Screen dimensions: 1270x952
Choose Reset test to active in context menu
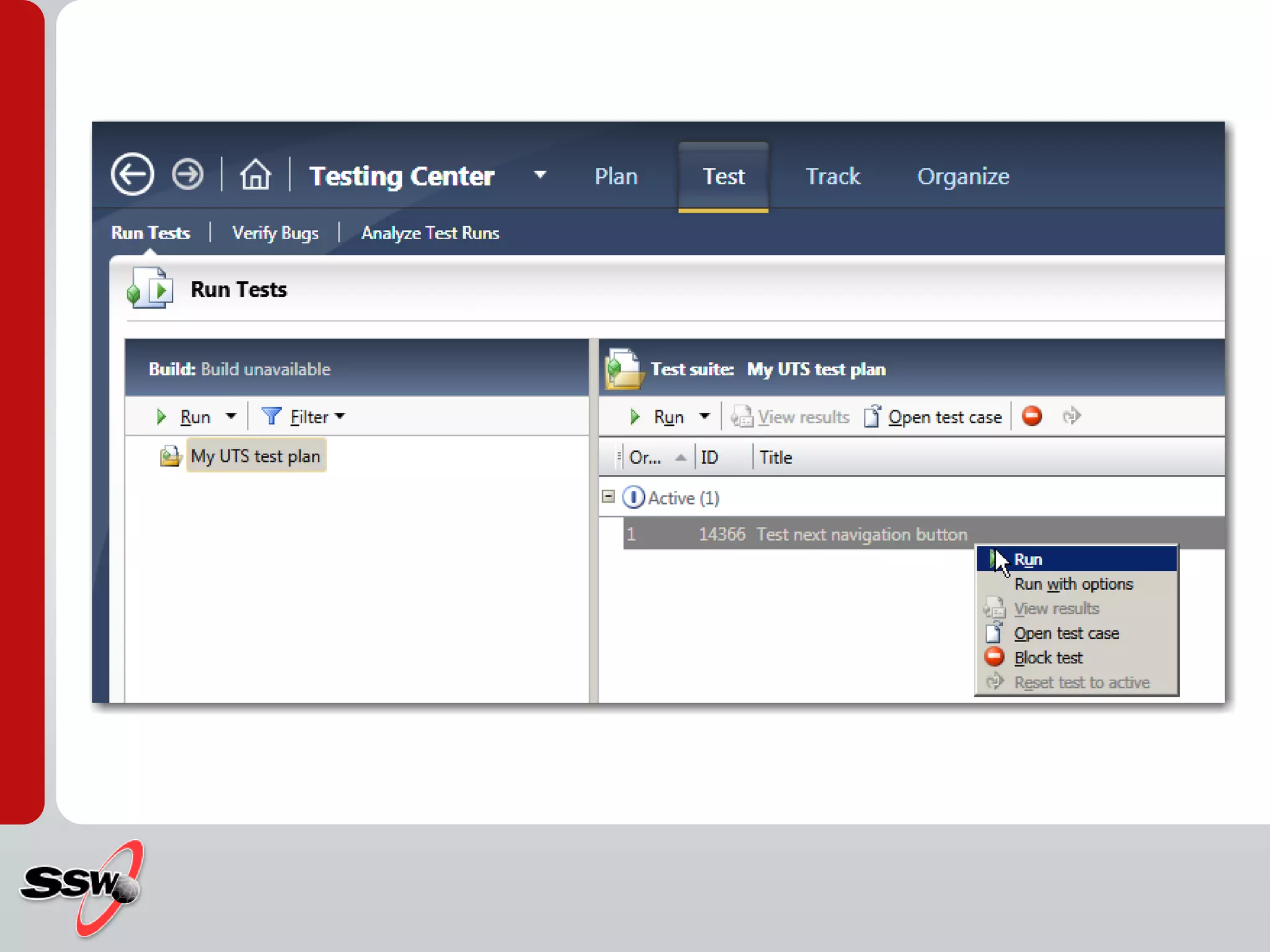pyautogui.click(x=1077, y=682)
